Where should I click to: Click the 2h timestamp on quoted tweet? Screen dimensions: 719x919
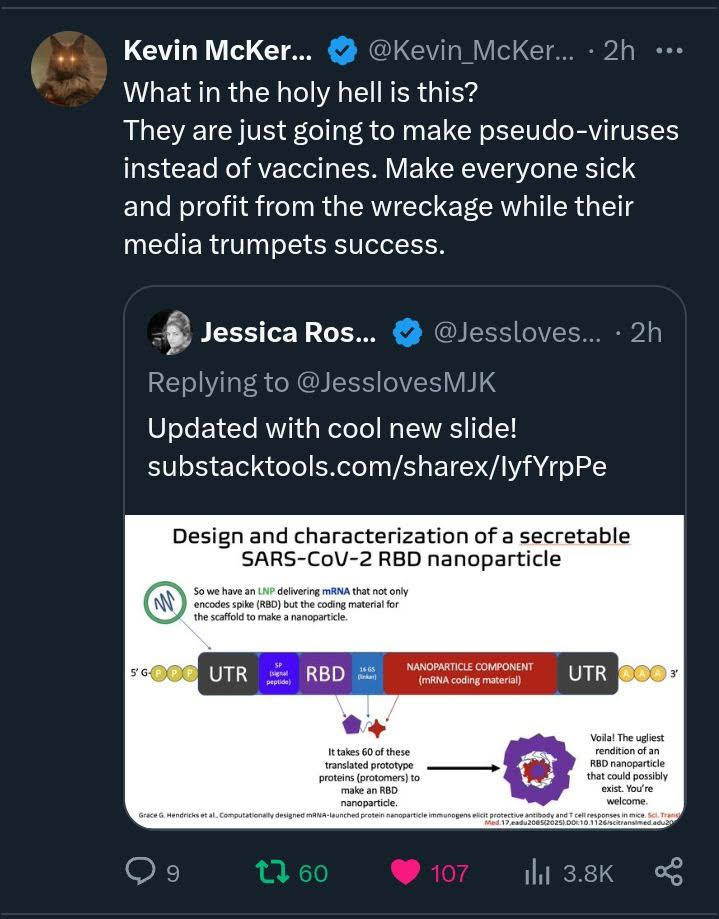pyautogui.click(x=645, y=333)
